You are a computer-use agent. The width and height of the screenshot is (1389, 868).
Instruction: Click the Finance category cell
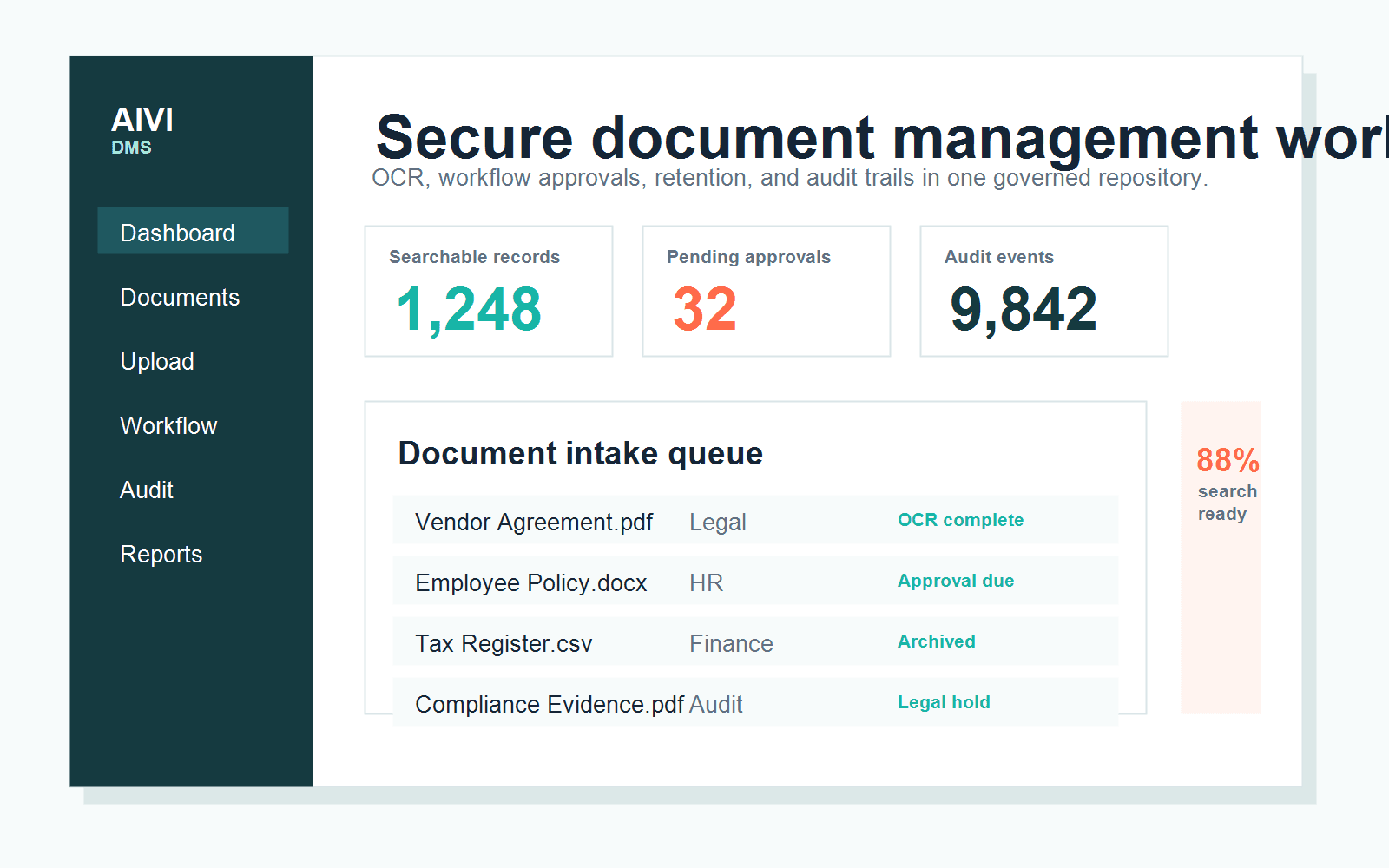[731, 644]
